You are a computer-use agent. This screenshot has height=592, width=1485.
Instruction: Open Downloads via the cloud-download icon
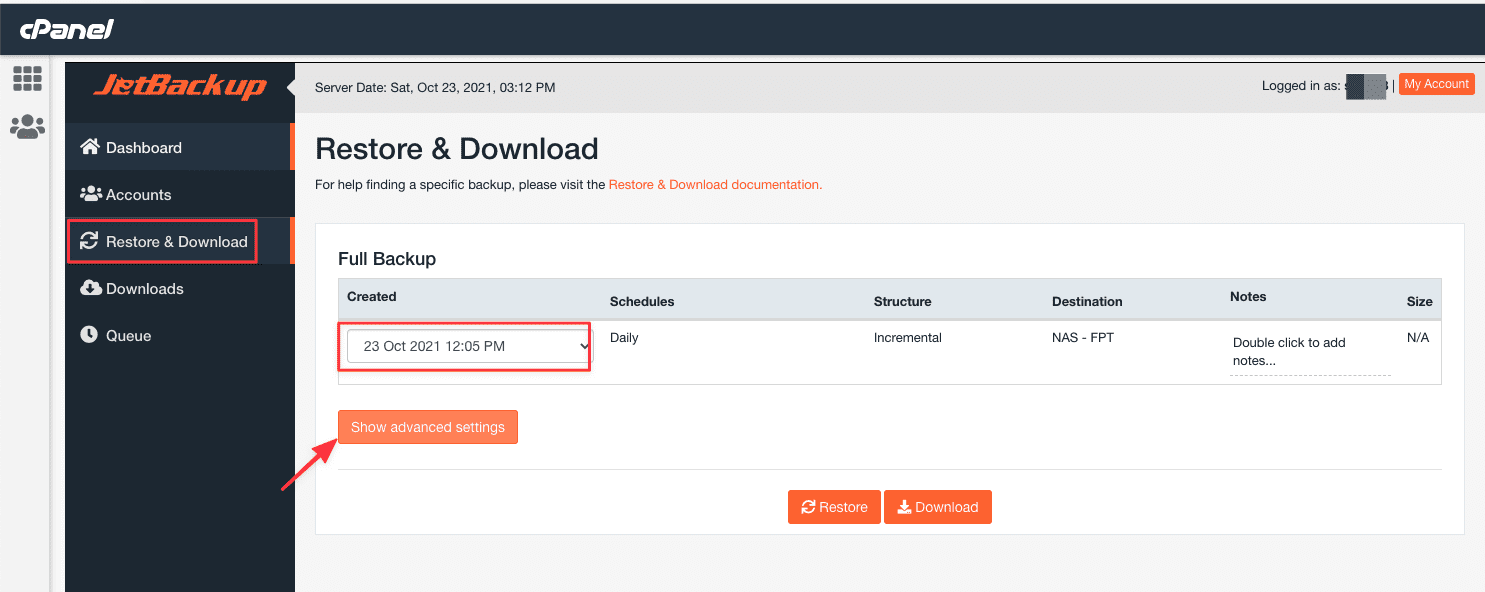pyautogui.click(x=91, y=288)
